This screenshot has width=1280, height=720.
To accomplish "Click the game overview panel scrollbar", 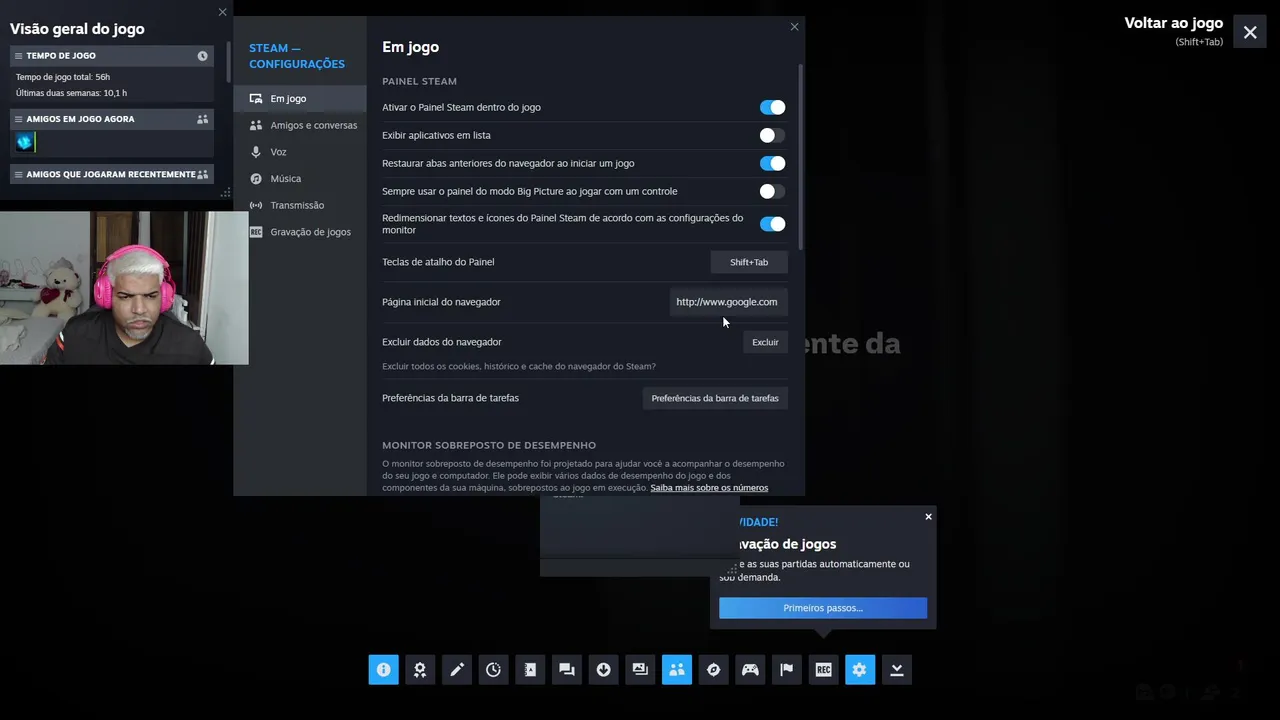I will pos(228,60).
